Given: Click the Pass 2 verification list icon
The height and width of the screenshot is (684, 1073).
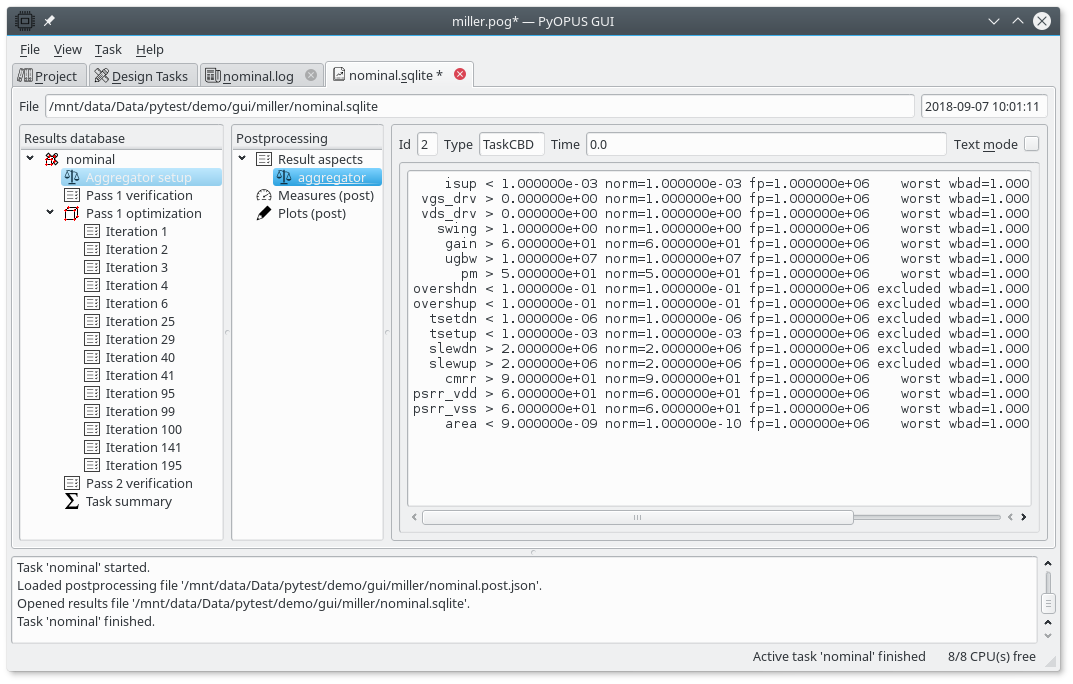Looking at the screenshot, I should click(71, 483).
